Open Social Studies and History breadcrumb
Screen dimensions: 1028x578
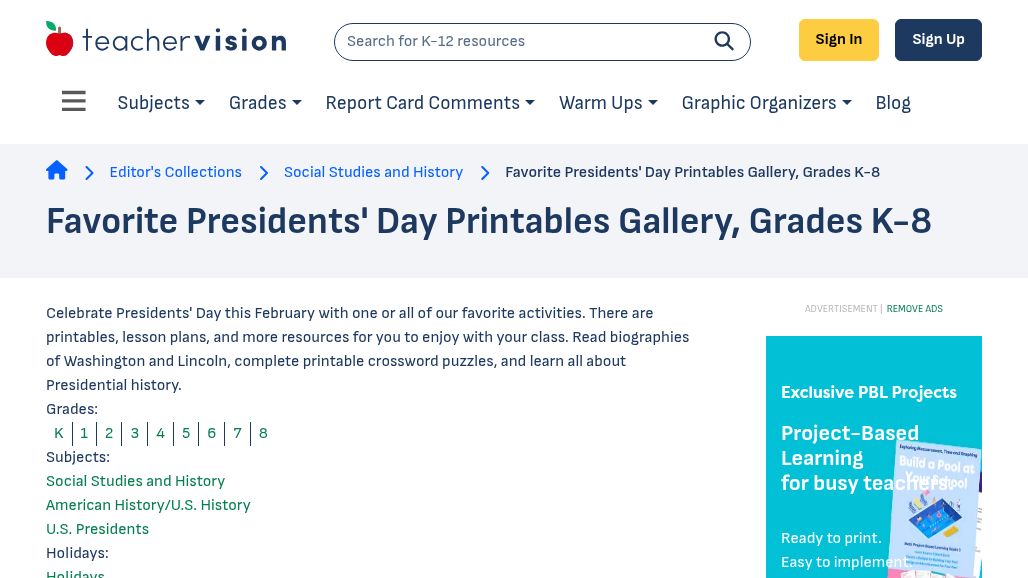(373, 172)
